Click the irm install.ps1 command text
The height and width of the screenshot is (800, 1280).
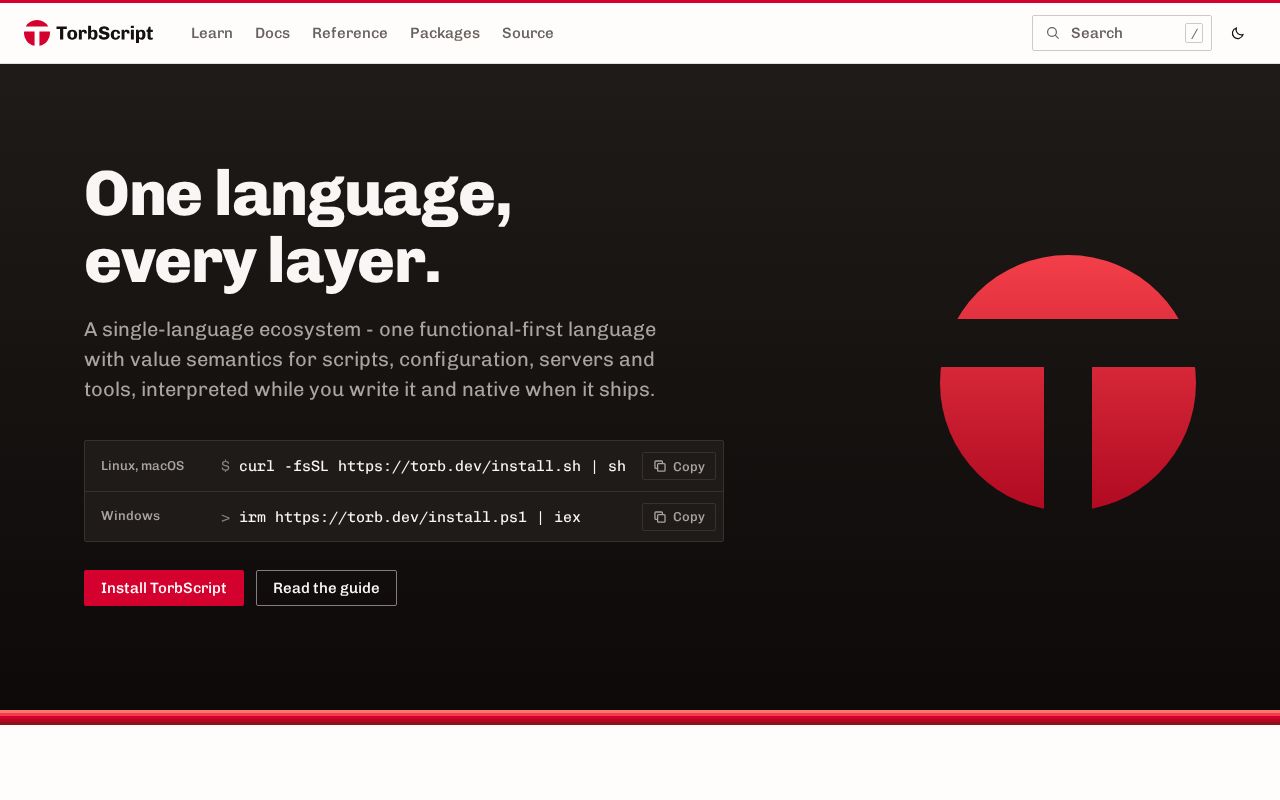pos(410,517)
